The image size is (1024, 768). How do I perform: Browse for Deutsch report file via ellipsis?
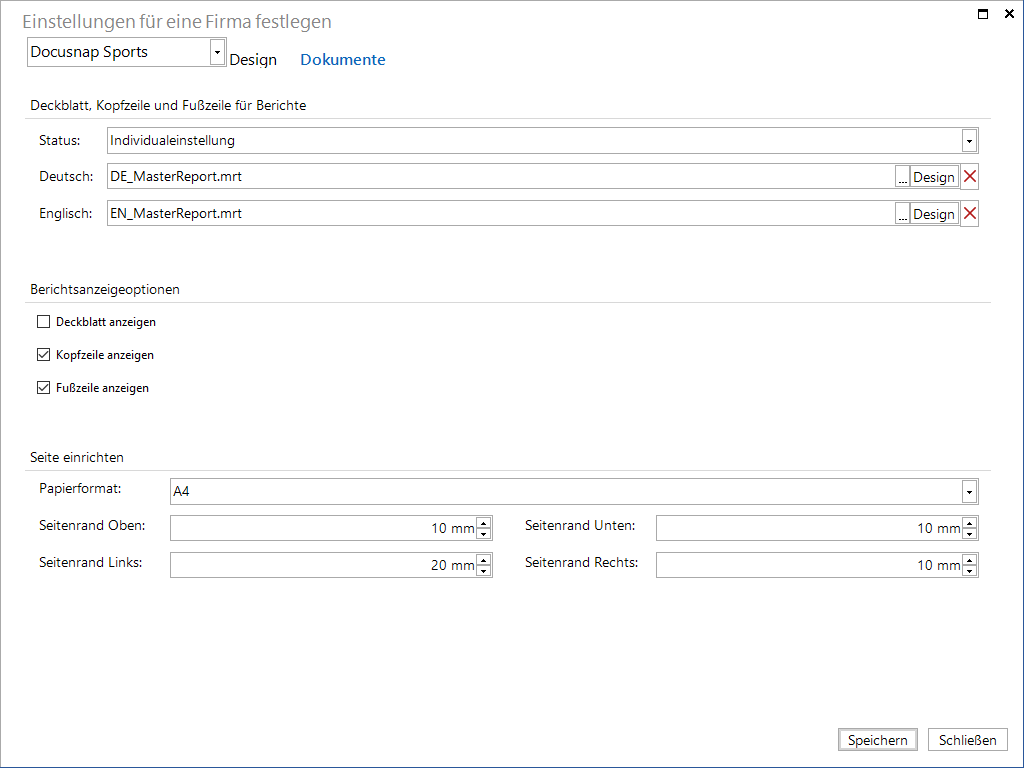point(903,177)
